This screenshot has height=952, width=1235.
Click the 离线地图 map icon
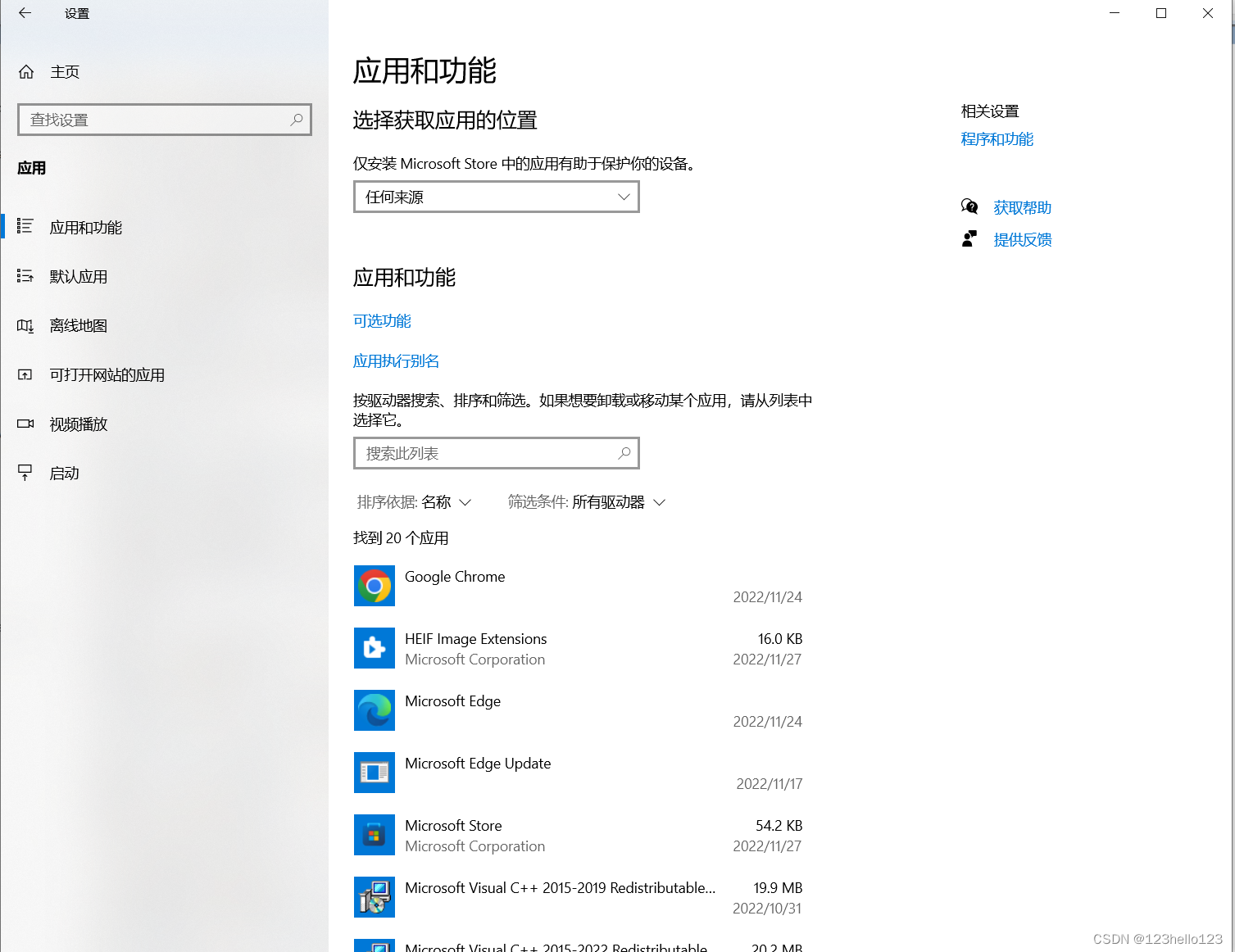point(25,325)
